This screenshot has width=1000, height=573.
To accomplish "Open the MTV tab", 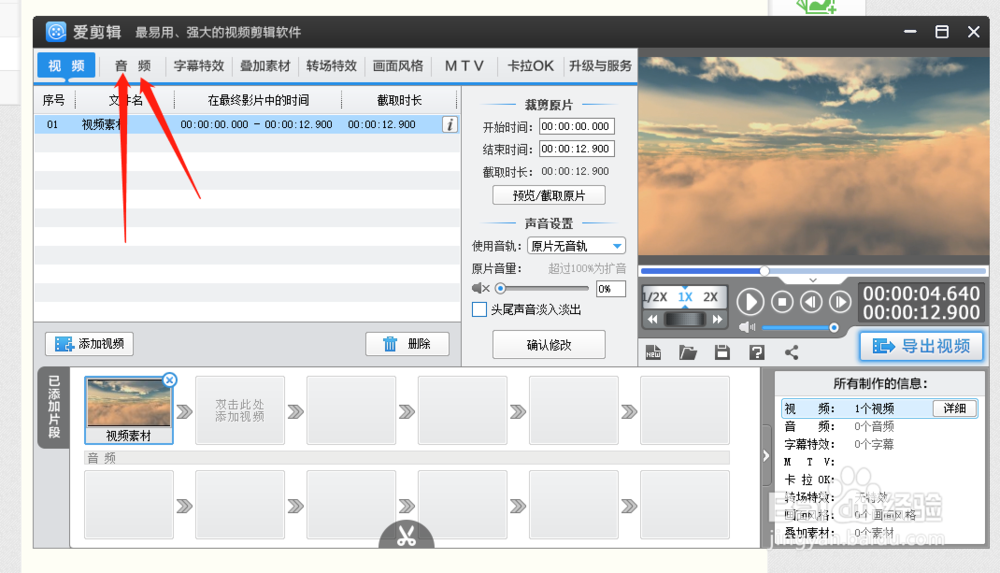I will tap(464, 66).
